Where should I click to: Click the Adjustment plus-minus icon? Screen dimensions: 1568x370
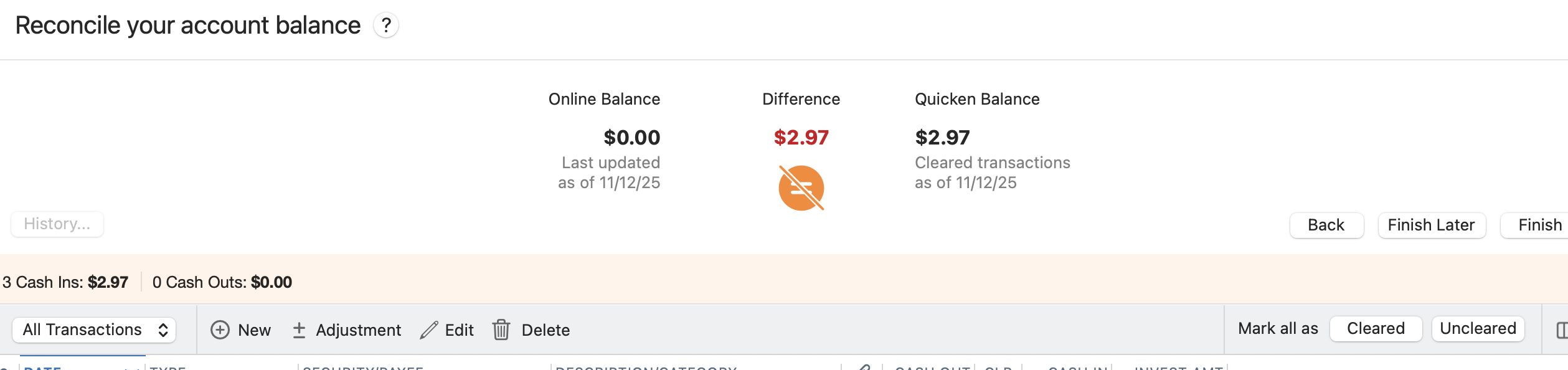(x=299, y=330)
